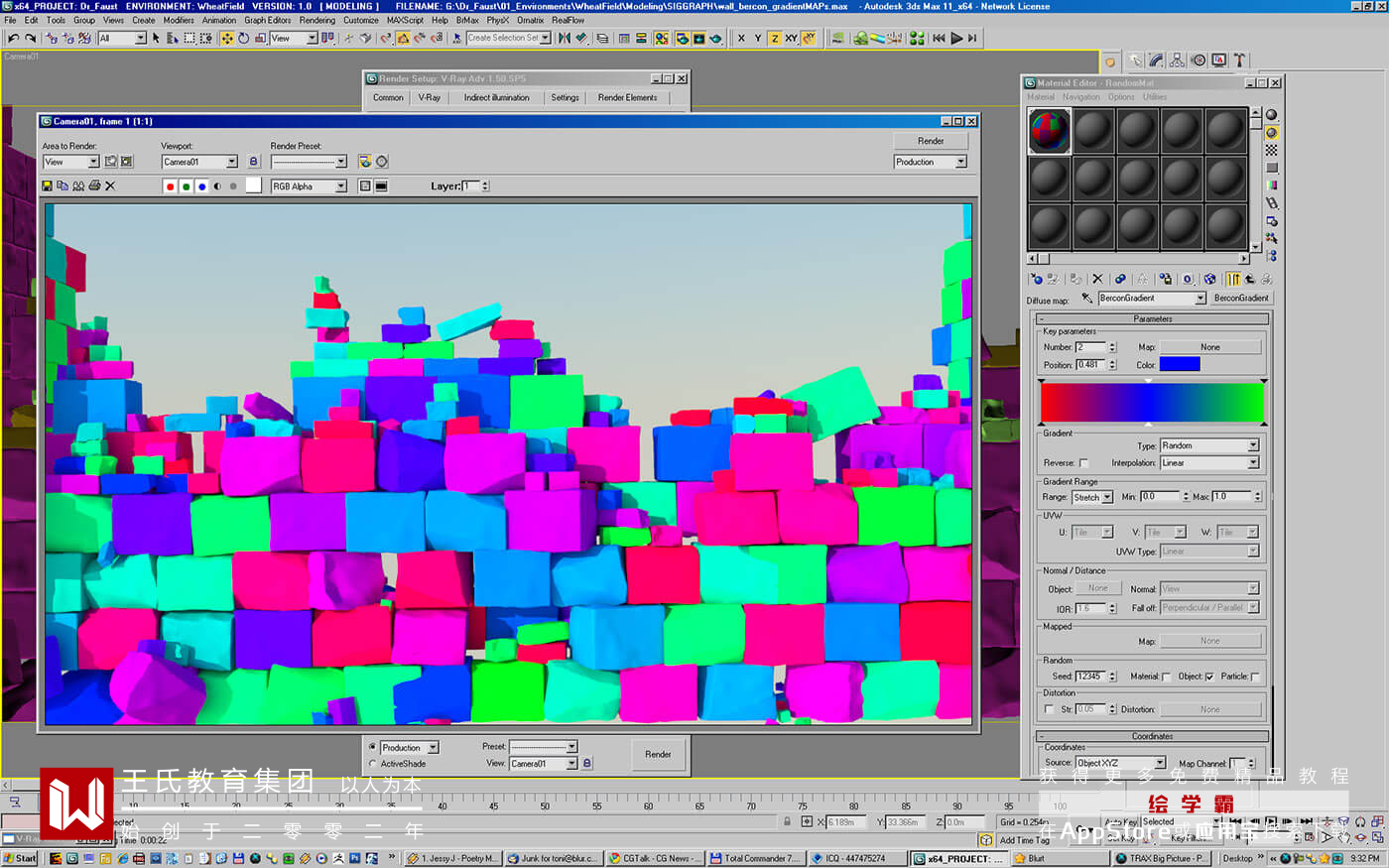Click Show Map in Viewport checkered cube
1389x868 pixels.
point(1209,280)
